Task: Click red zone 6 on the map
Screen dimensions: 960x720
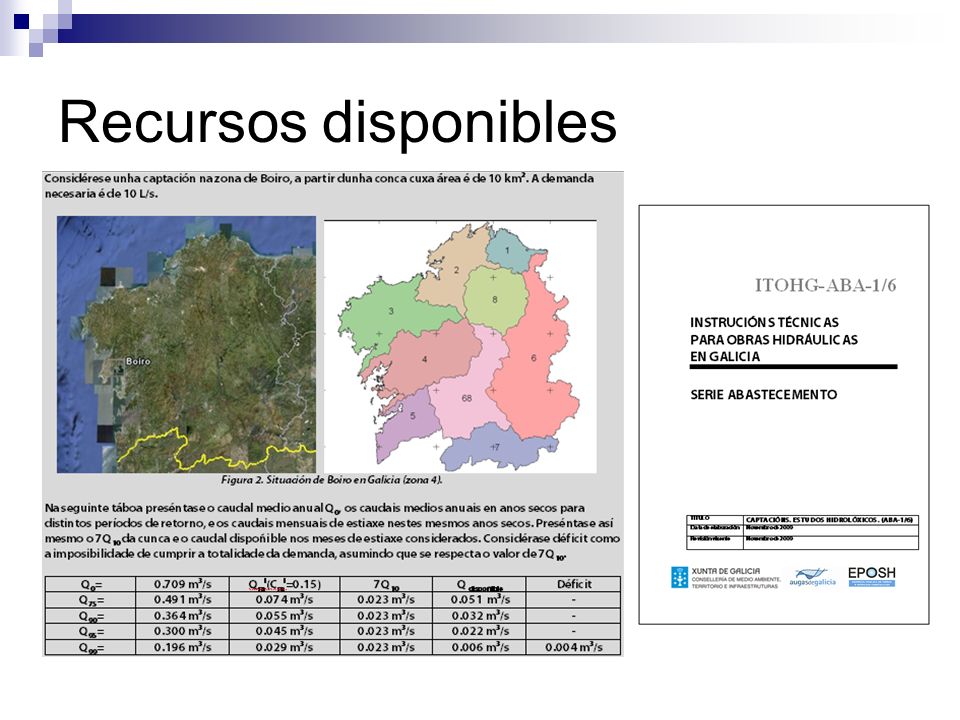Action: click(533, 358)
